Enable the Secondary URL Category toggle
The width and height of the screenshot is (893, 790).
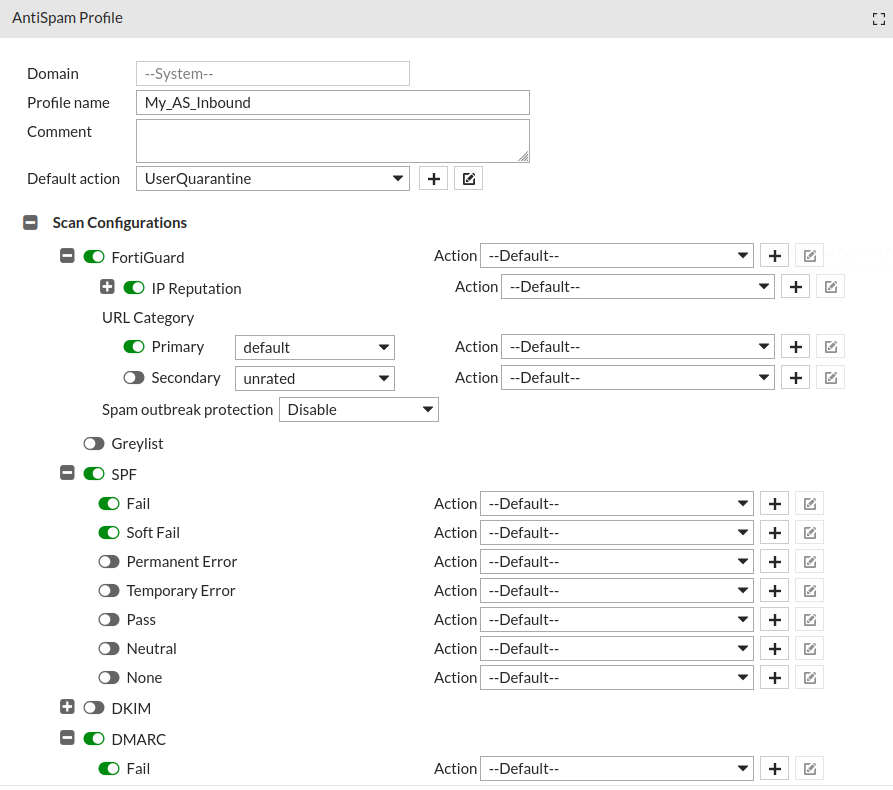pos(134,378)
